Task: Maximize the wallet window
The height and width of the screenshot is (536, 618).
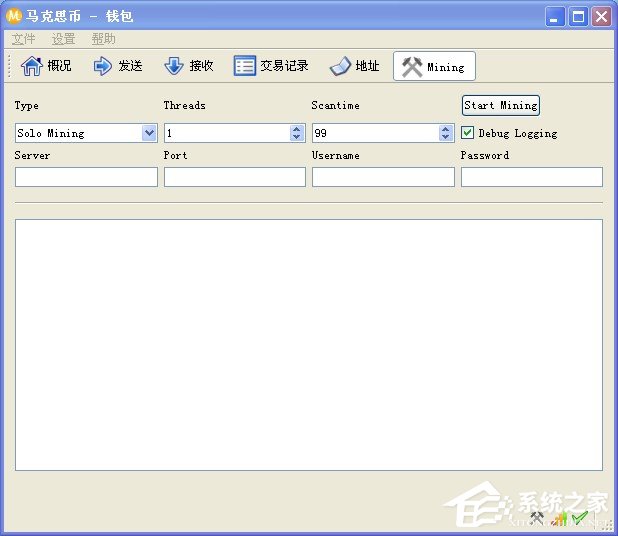Action: (578, 17)
